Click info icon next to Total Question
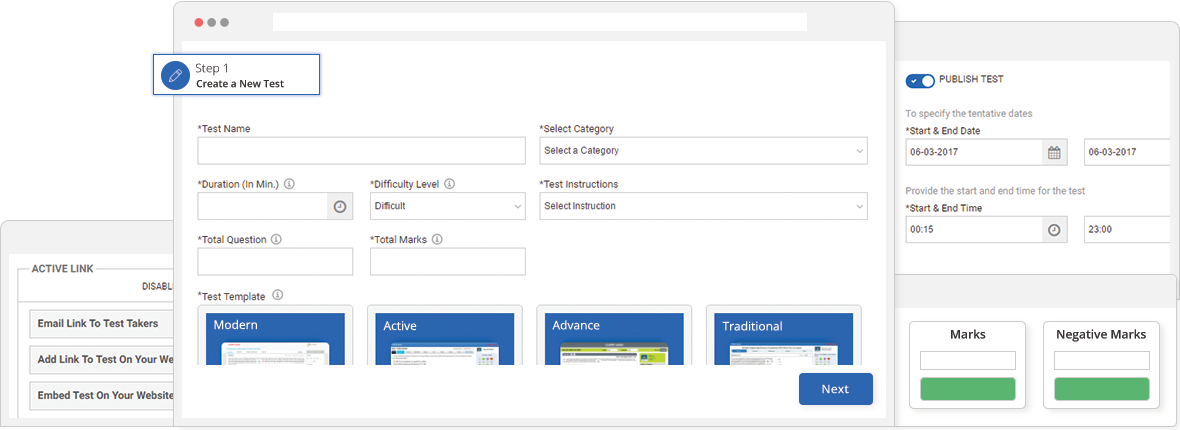Screen dimensions: 1180x430 [x=276, y=239]
